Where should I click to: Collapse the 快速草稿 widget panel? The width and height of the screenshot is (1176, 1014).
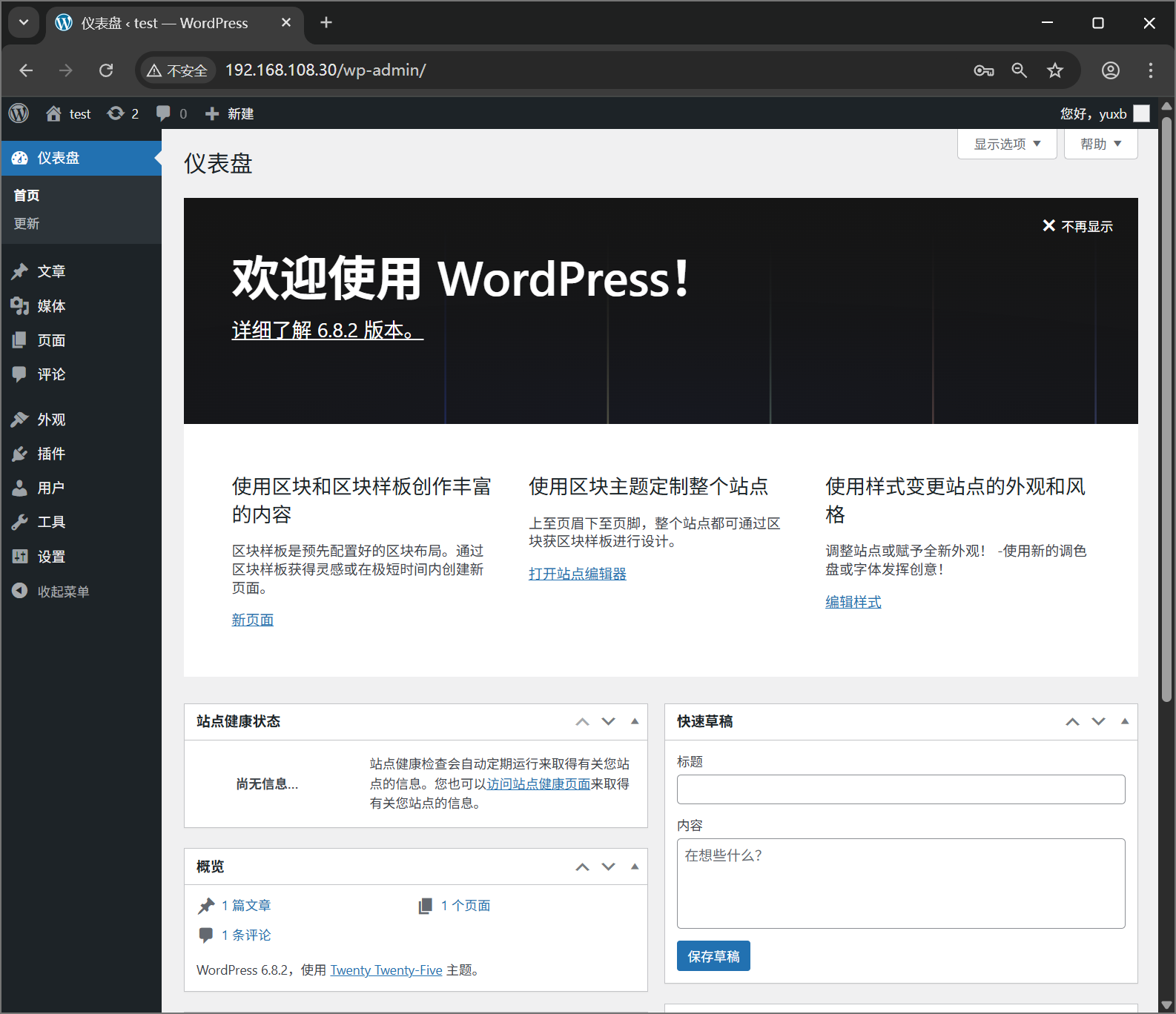pos(1125,722)
